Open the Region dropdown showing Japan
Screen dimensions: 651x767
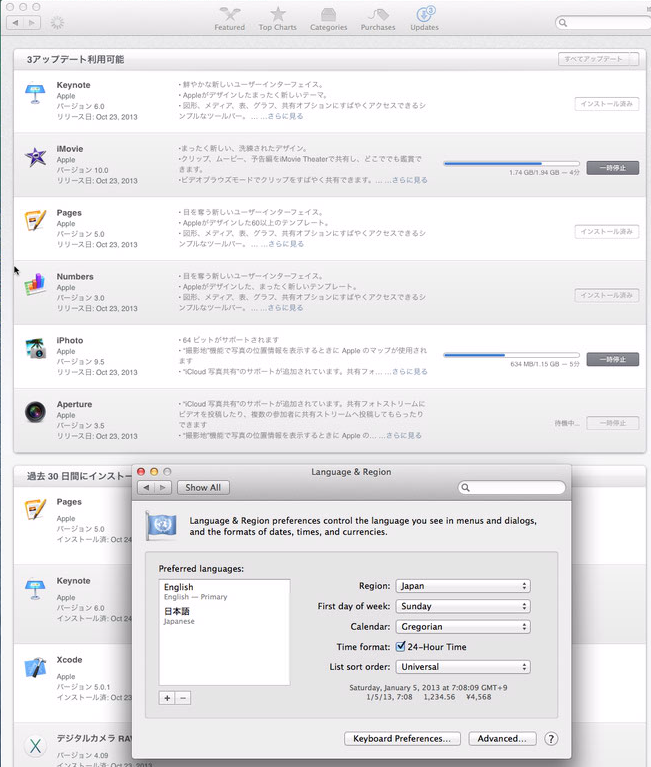pos(463,586)
